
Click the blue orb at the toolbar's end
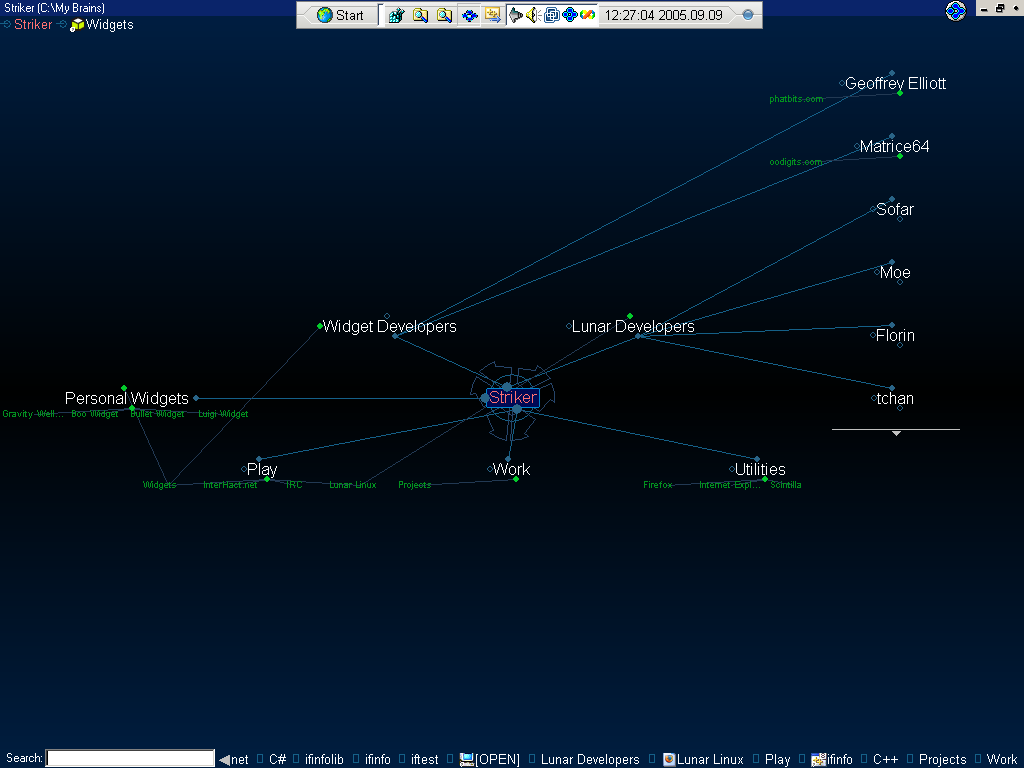pyautogui.click(x=748, y=15)
